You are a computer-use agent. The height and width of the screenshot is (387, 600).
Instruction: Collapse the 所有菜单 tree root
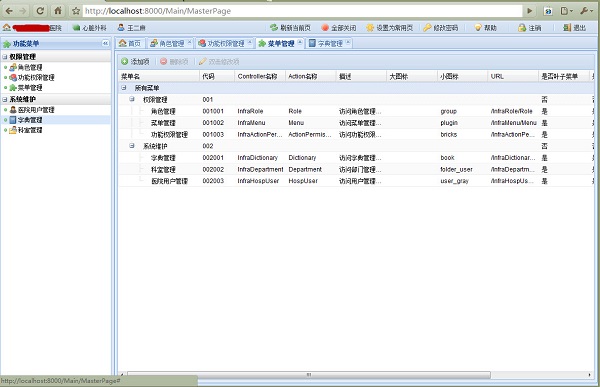click(x=124, y=88)
